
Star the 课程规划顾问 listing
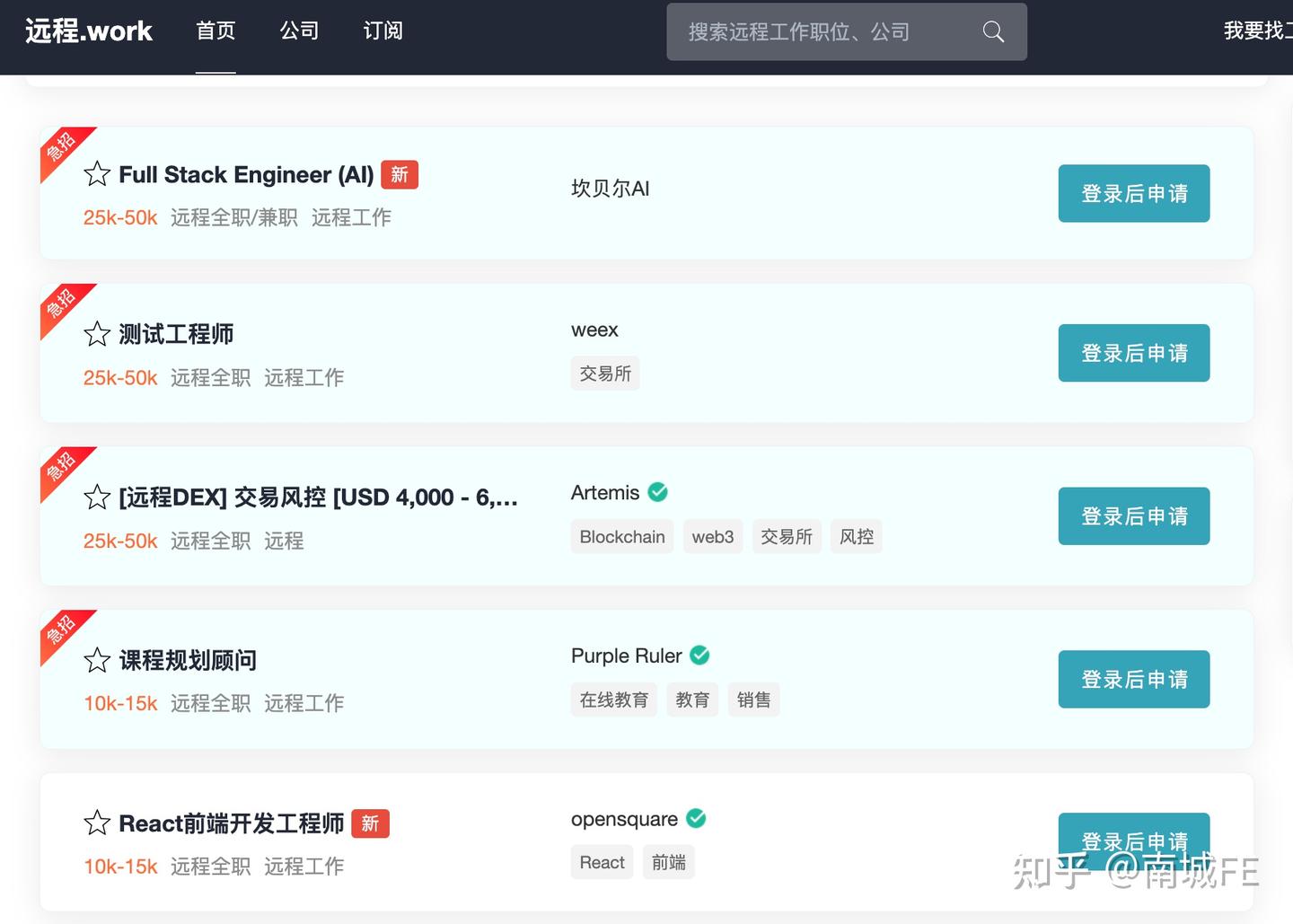97,661
